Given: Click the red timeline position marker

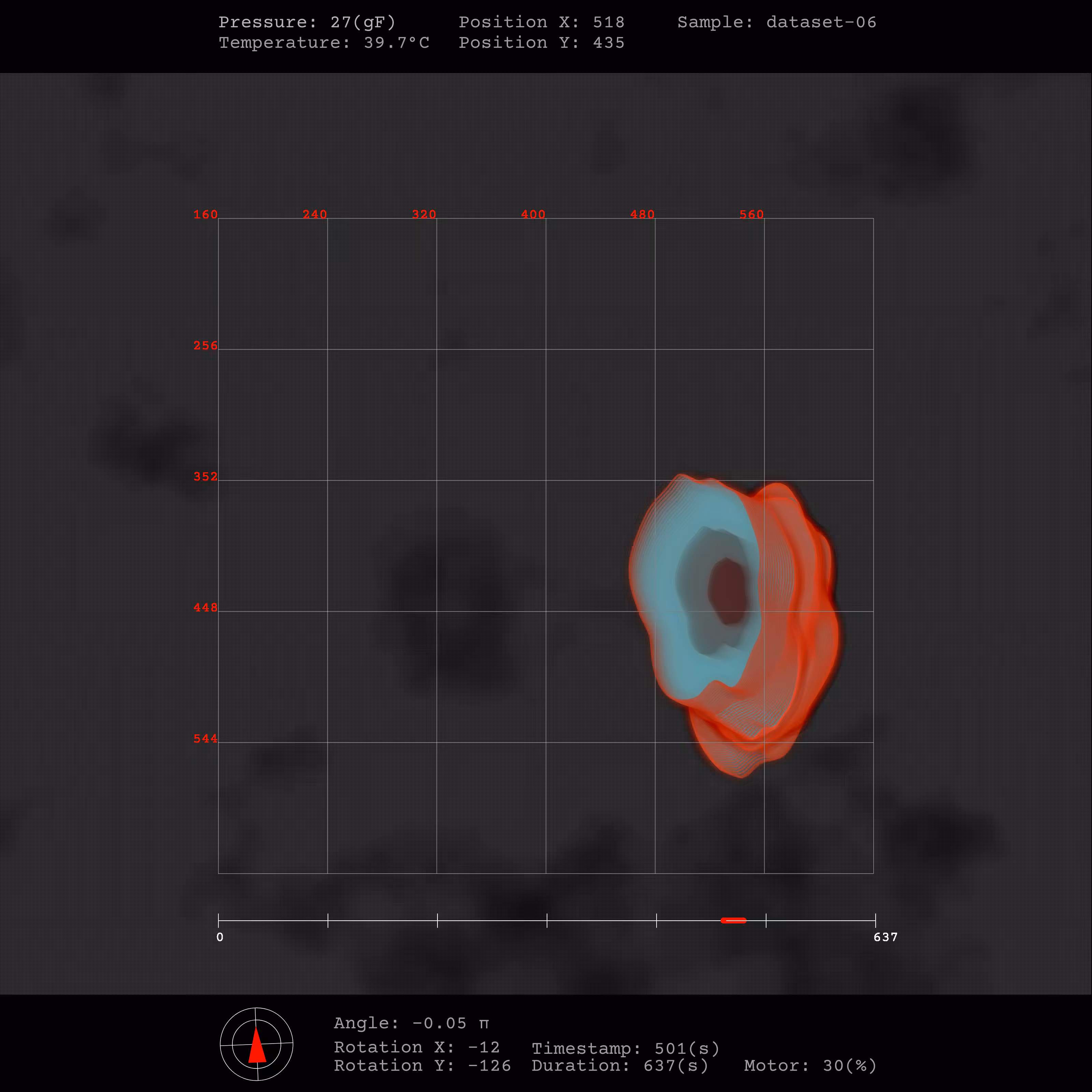Looking at the screenshot, I should pos(733,920).
